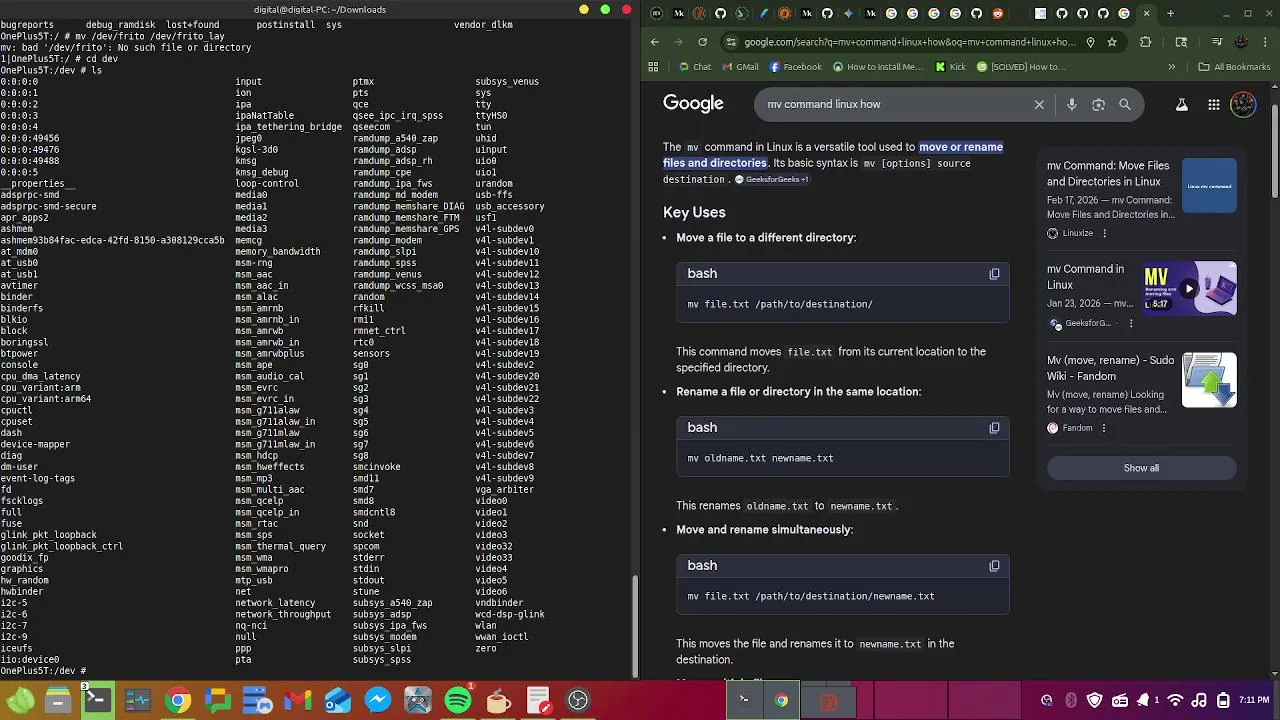Open the Chat bookmark
Image resolution: width=1280 pixels, height=720 pixels.
[x=695, y=67]
